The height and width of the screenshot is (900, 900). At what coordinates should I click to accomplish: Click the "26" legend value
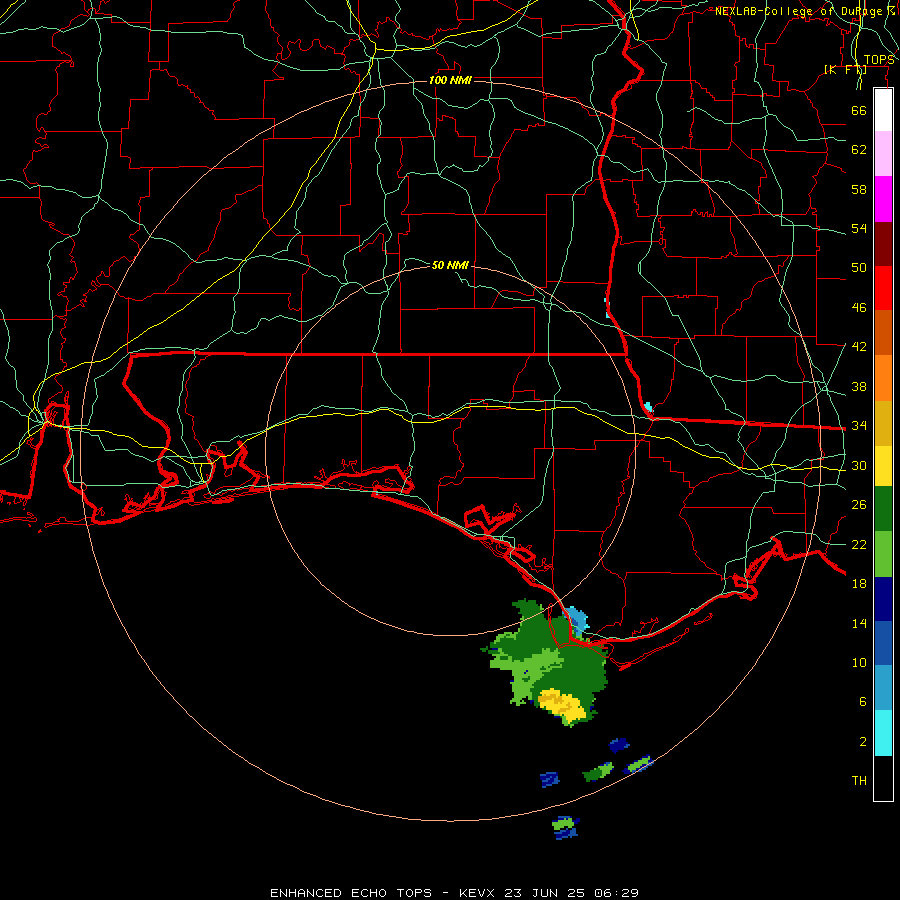(x=859, y=505)
